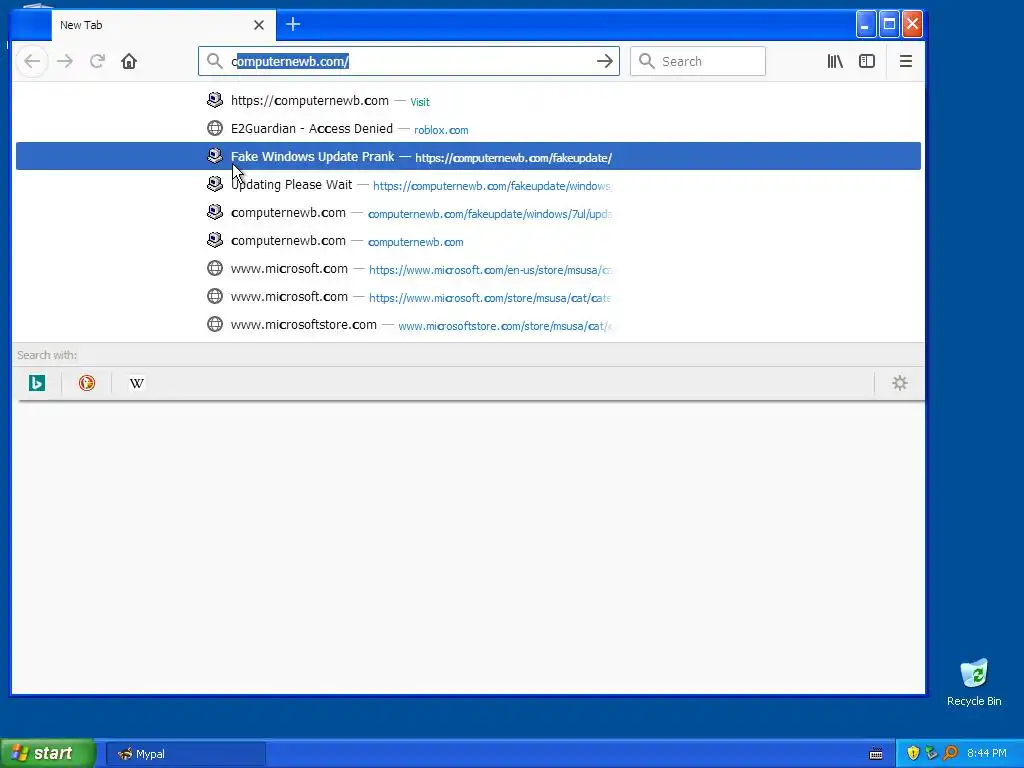Click the Go arrow in address bar

(605, 61)
